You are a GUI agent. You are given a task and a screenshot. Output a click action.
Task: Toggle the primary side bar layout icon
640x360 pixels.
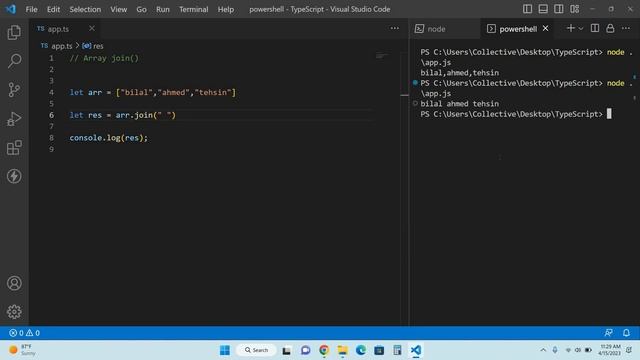(527, 9)
